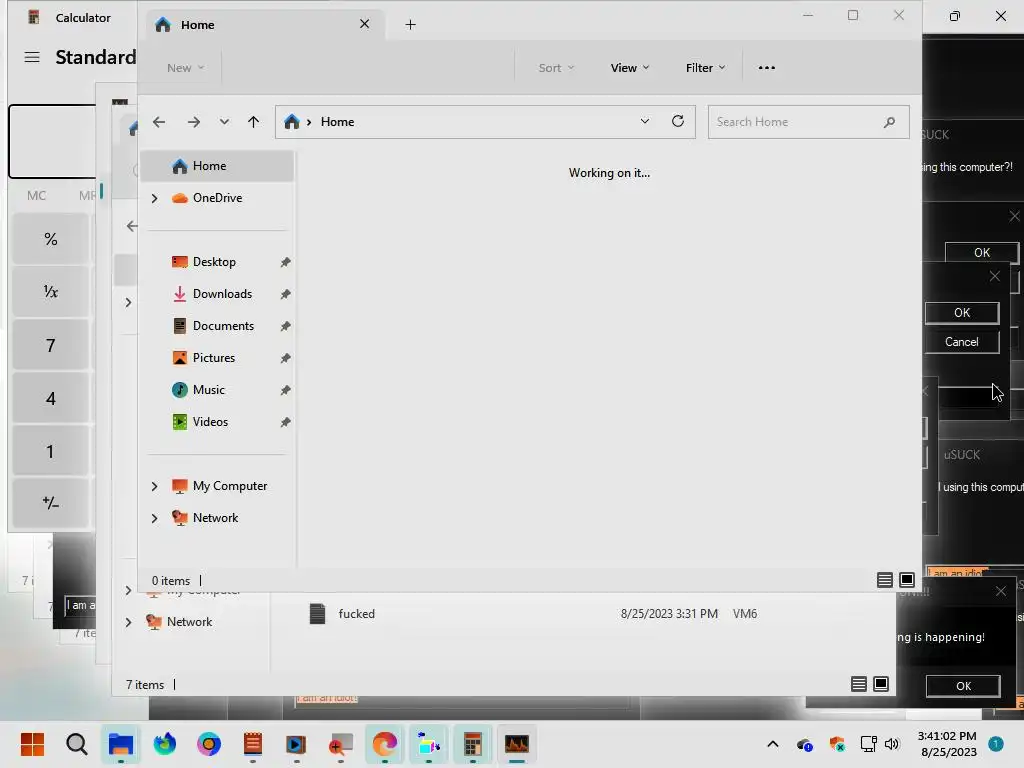Open taskbar Search

click(76, 744)
